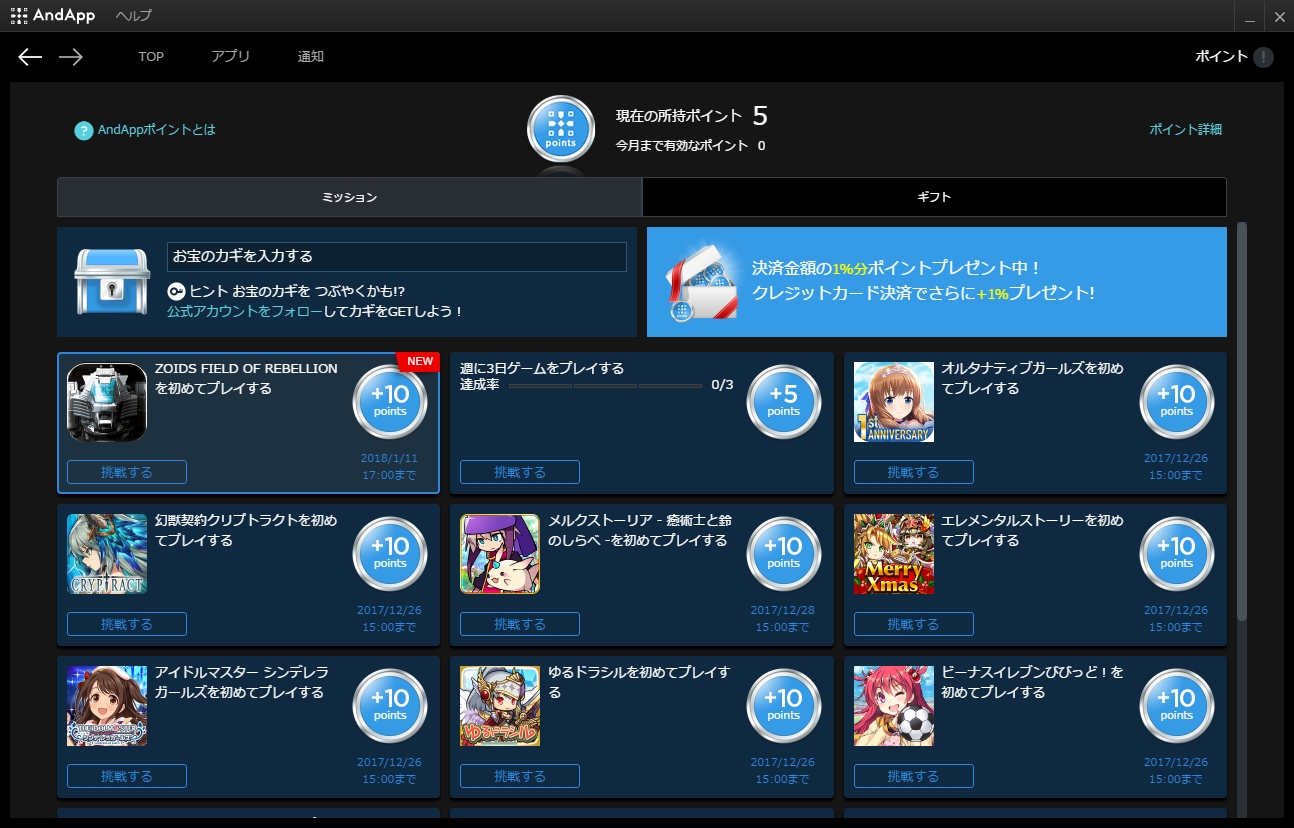Go forward with the right arrow
This screenshot has width=1294, height=828.
[70, 57]
